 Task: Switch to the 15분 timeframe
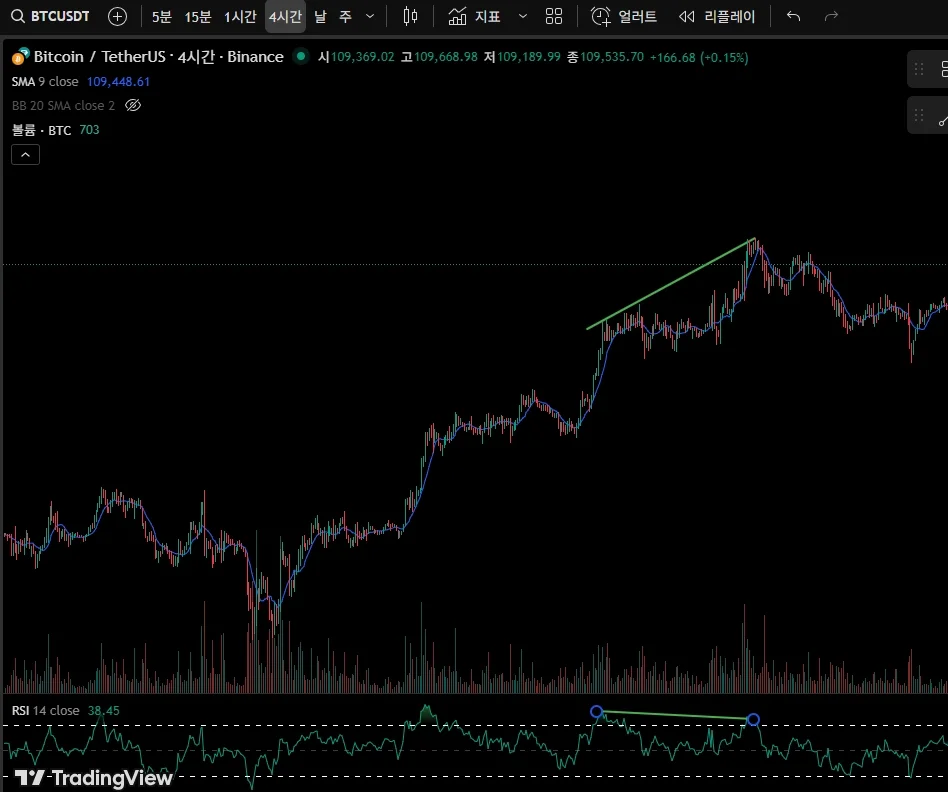coord(198,16)
